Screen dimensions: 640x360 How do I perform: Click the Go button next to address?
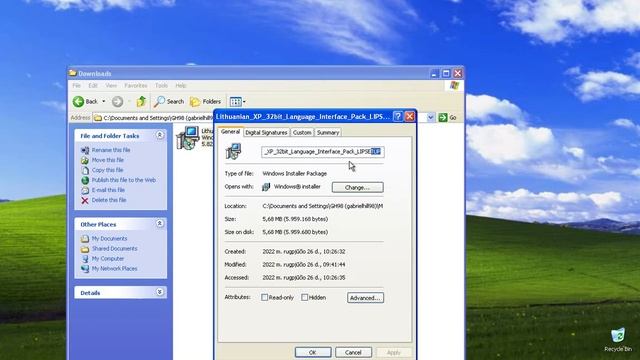pos(447,118)
